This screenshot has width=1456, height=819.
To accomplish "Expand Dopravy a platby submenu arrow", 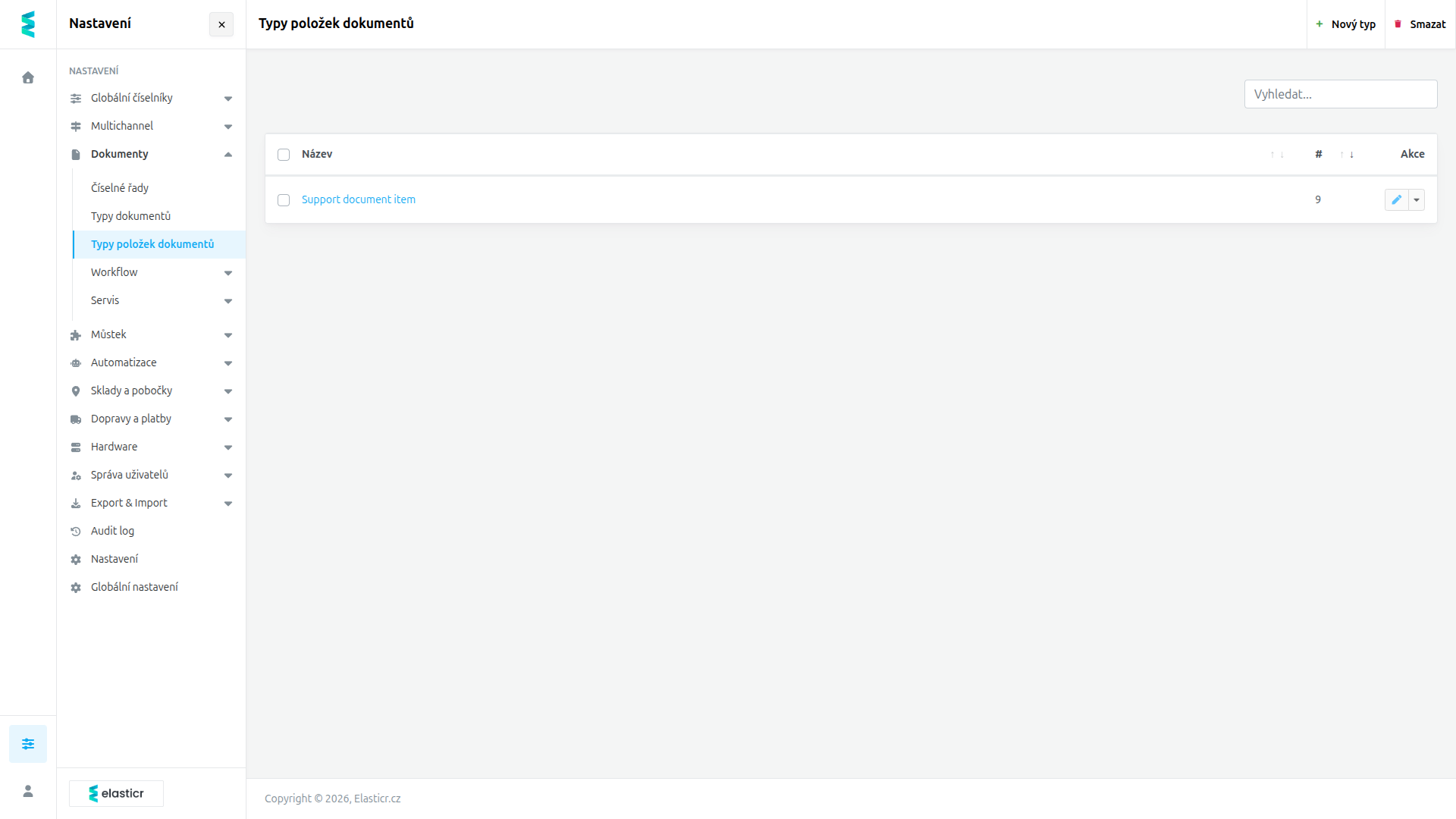I will (228, 419).
